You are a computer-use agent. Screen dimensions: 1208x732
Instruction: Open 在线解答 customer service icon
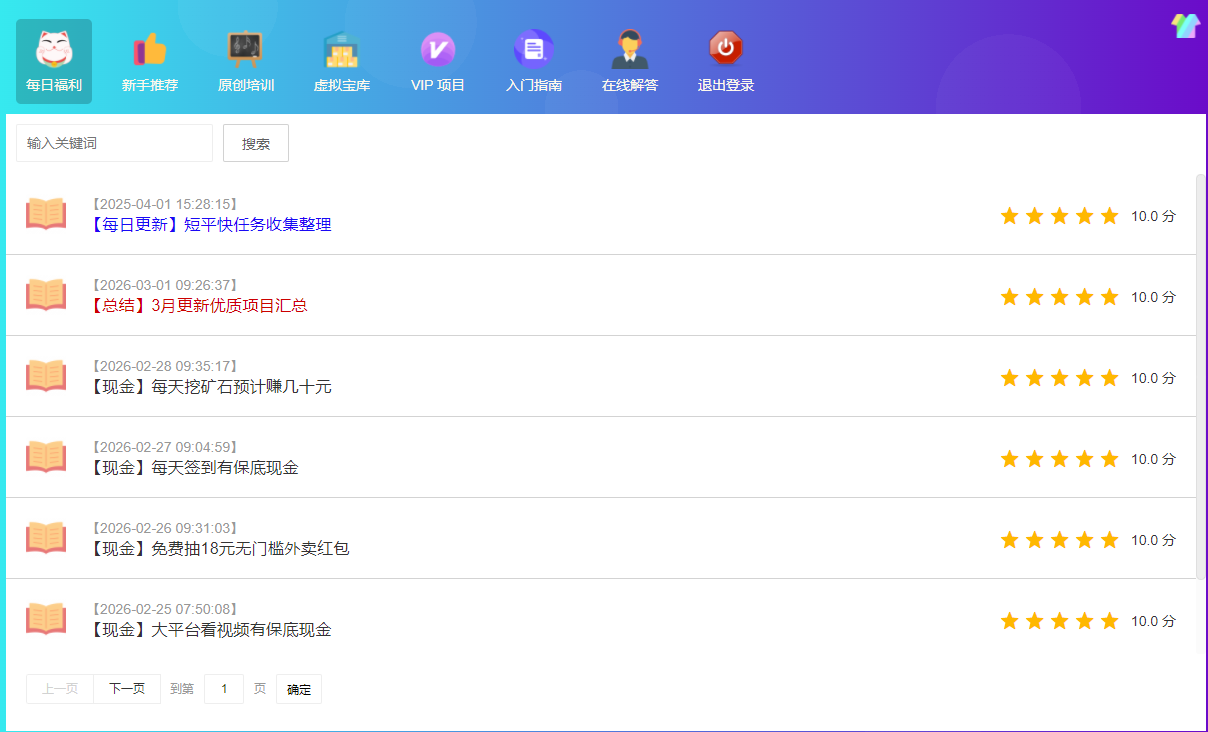[629, 49]
